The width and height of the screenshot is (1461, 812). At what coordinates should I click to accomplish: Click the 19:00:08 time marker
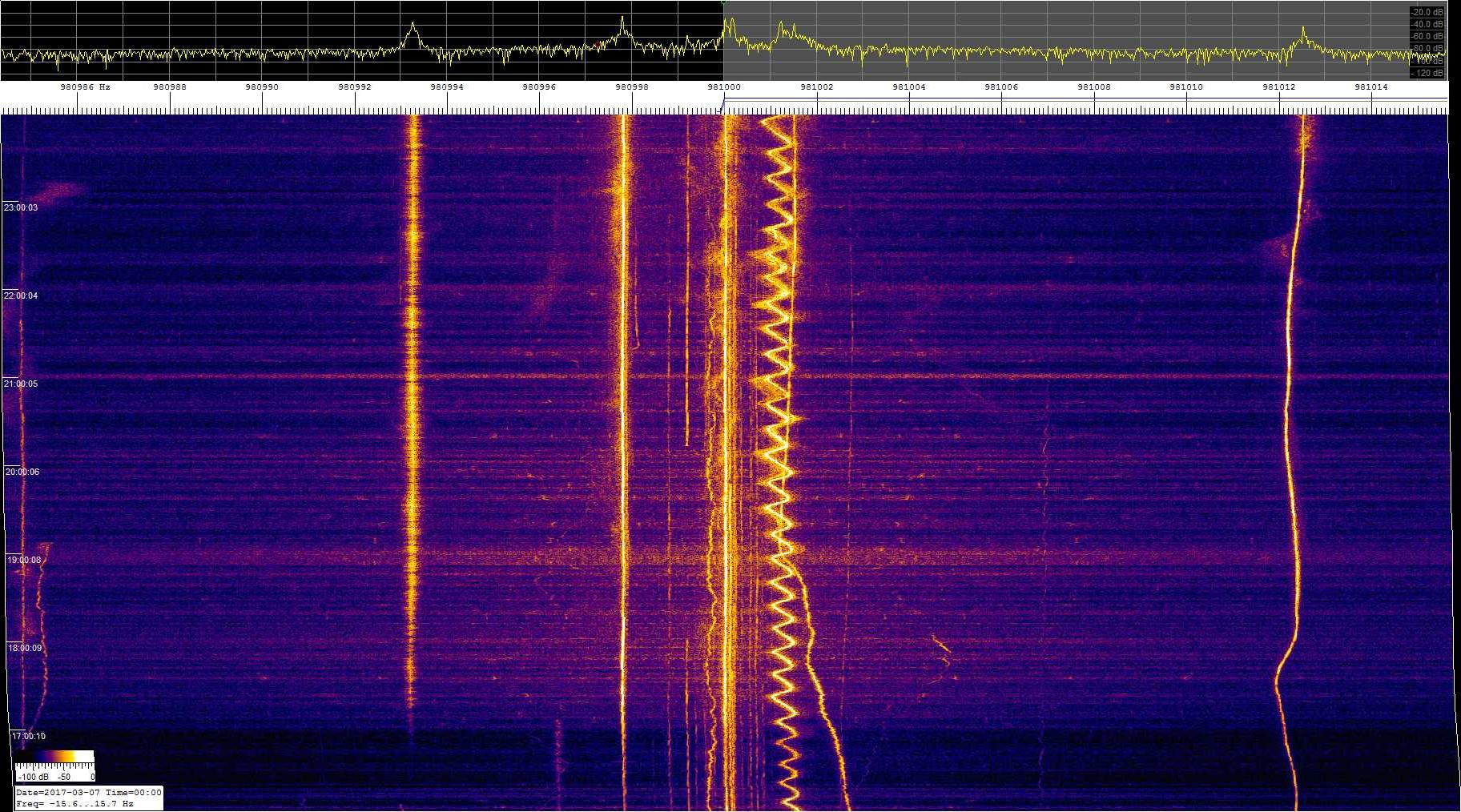click(x=24, y=560)
